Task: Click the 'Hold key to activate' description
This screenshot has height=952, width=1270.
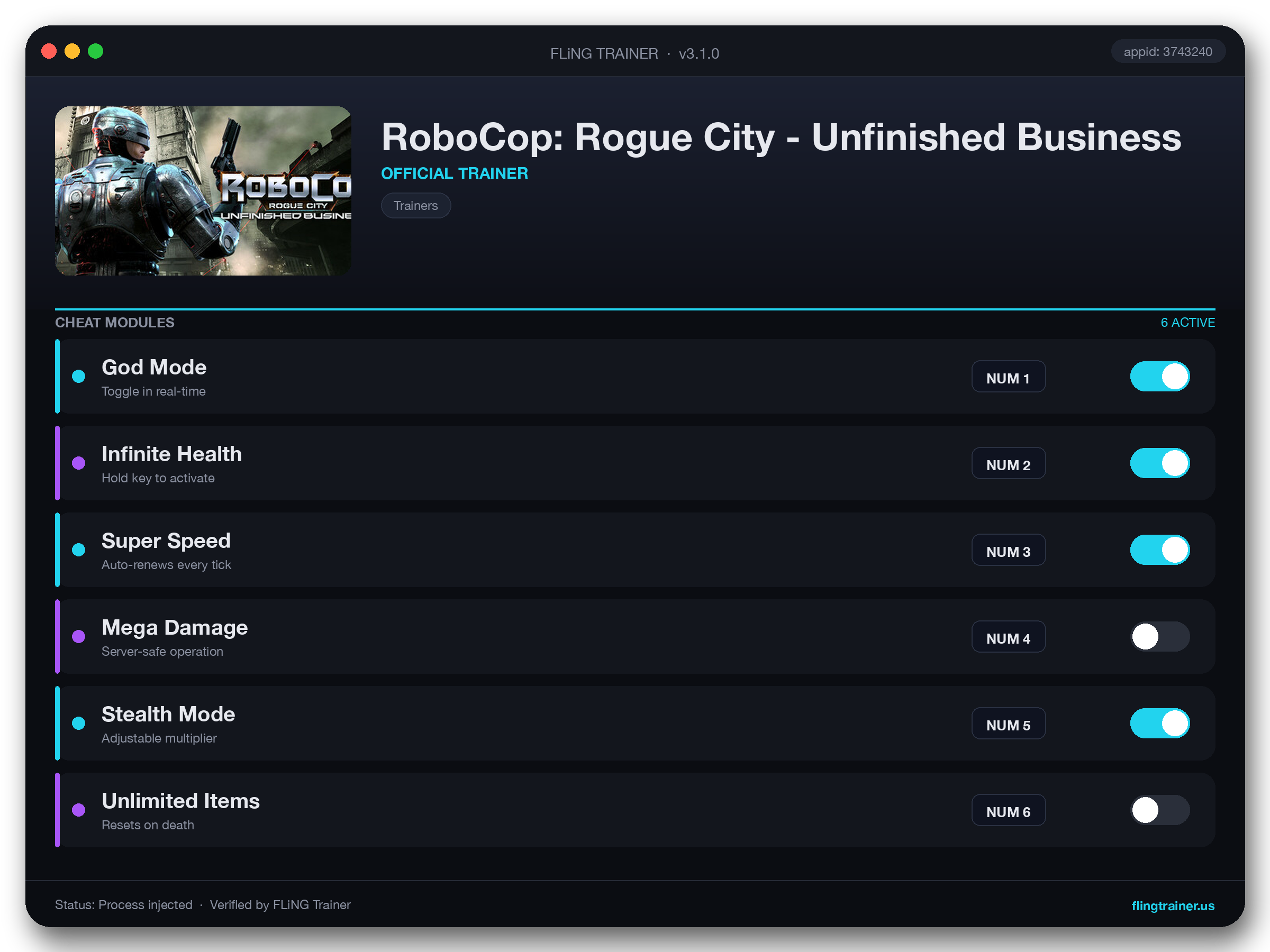Action: tap(158, 478)
